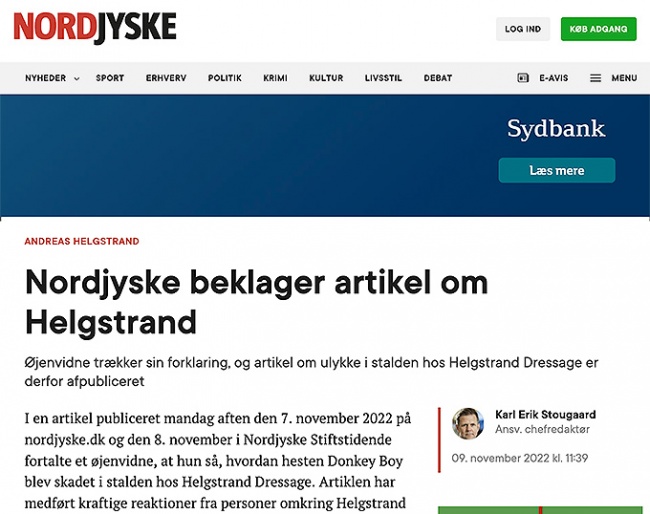The width and height of the screenshot is (650, 514).
Task: Open the Debat section
Action: [x=438, y=78]
